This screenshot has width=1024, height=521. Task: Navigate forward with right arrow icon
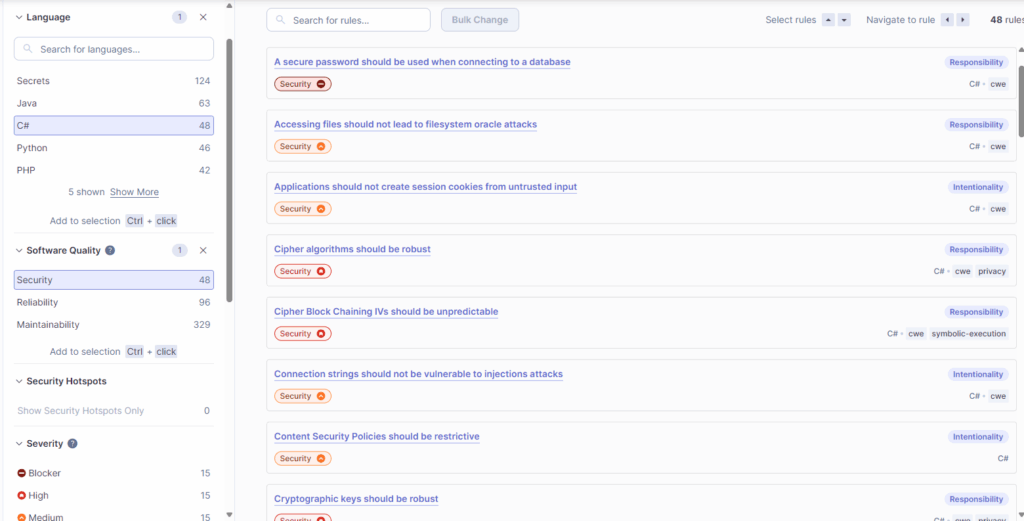click(x=963, y=20)
